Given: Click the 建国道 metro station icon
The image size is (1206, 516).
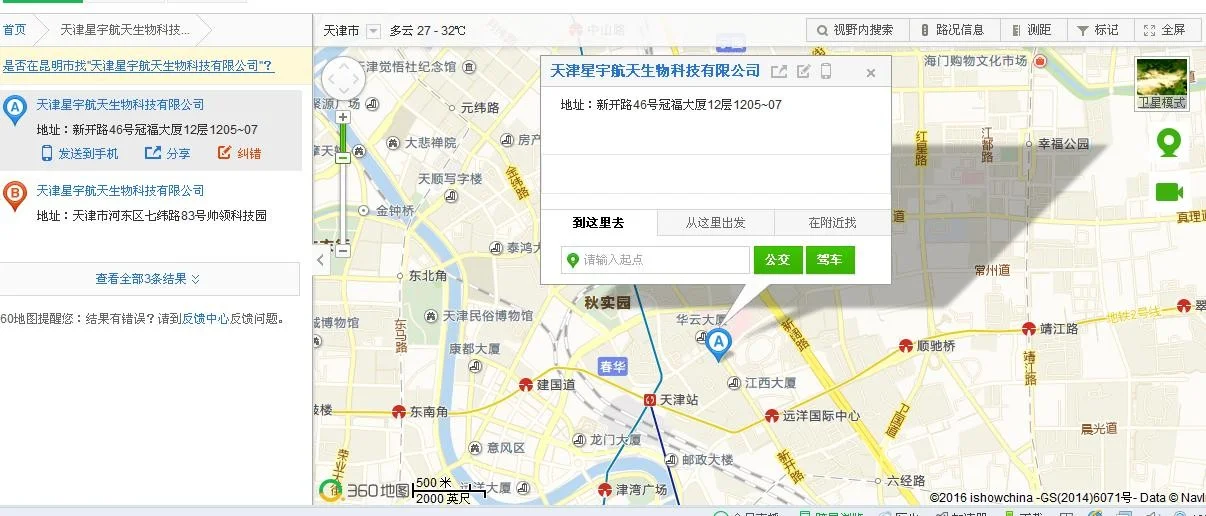Looking at the screenshot, I should [526, 384].
